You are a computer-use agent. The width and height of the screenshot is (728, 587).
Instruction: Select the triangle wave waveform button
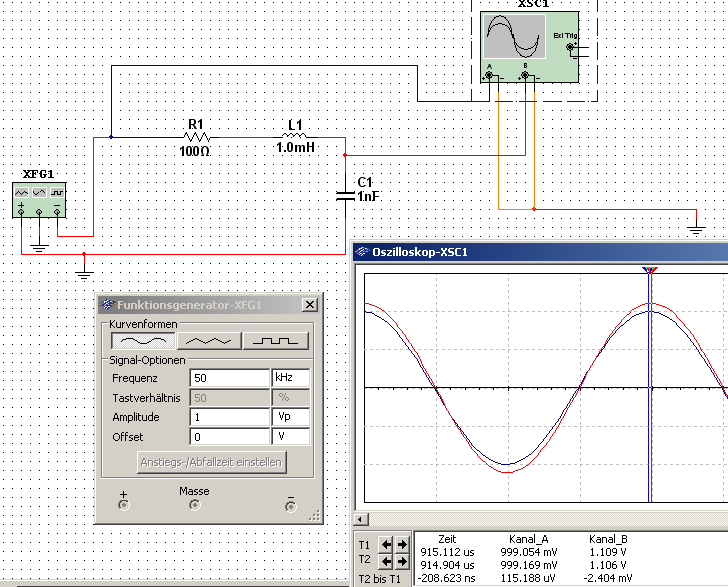(x=209, y=341)
